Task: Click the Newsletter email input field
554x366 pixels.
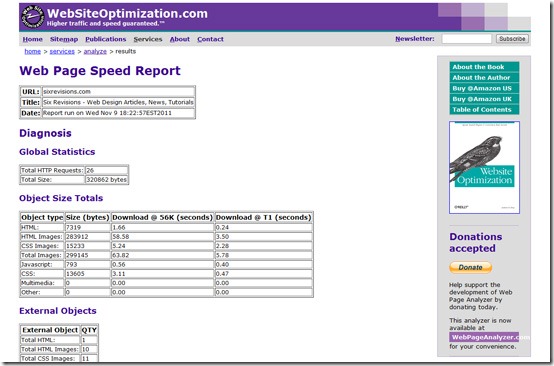Action: click(466, 39)
